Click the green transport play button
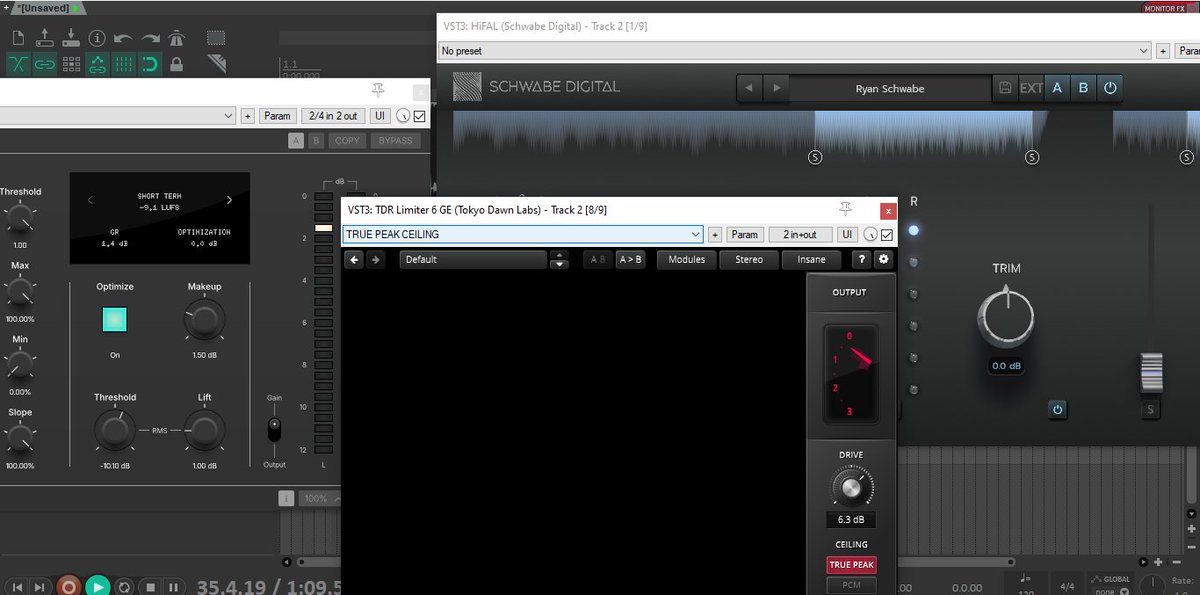 tap(97, 586)
